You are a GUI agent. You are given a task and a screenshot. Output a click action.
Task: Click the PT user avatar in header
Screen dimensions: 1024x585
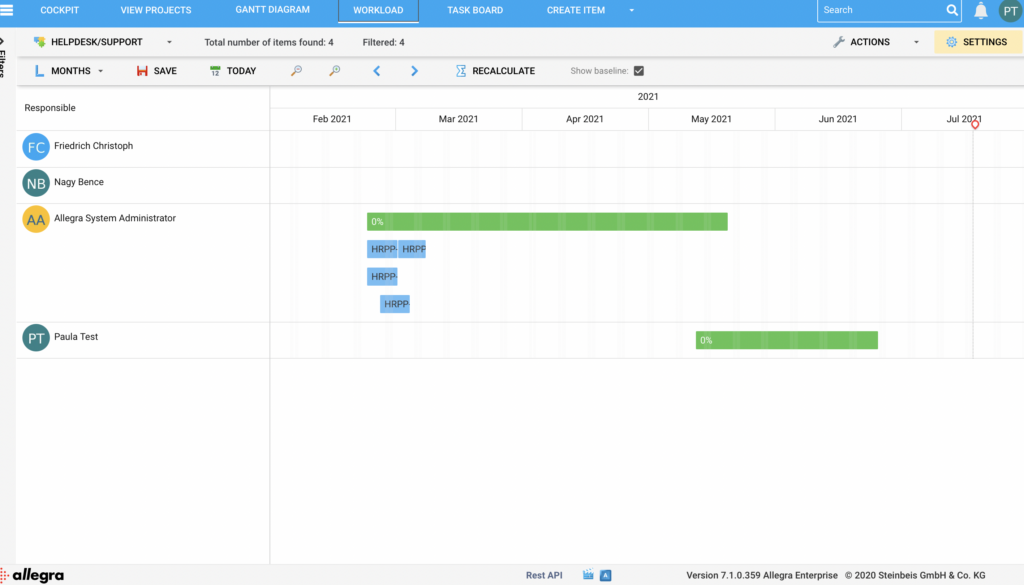[1010, 11]
